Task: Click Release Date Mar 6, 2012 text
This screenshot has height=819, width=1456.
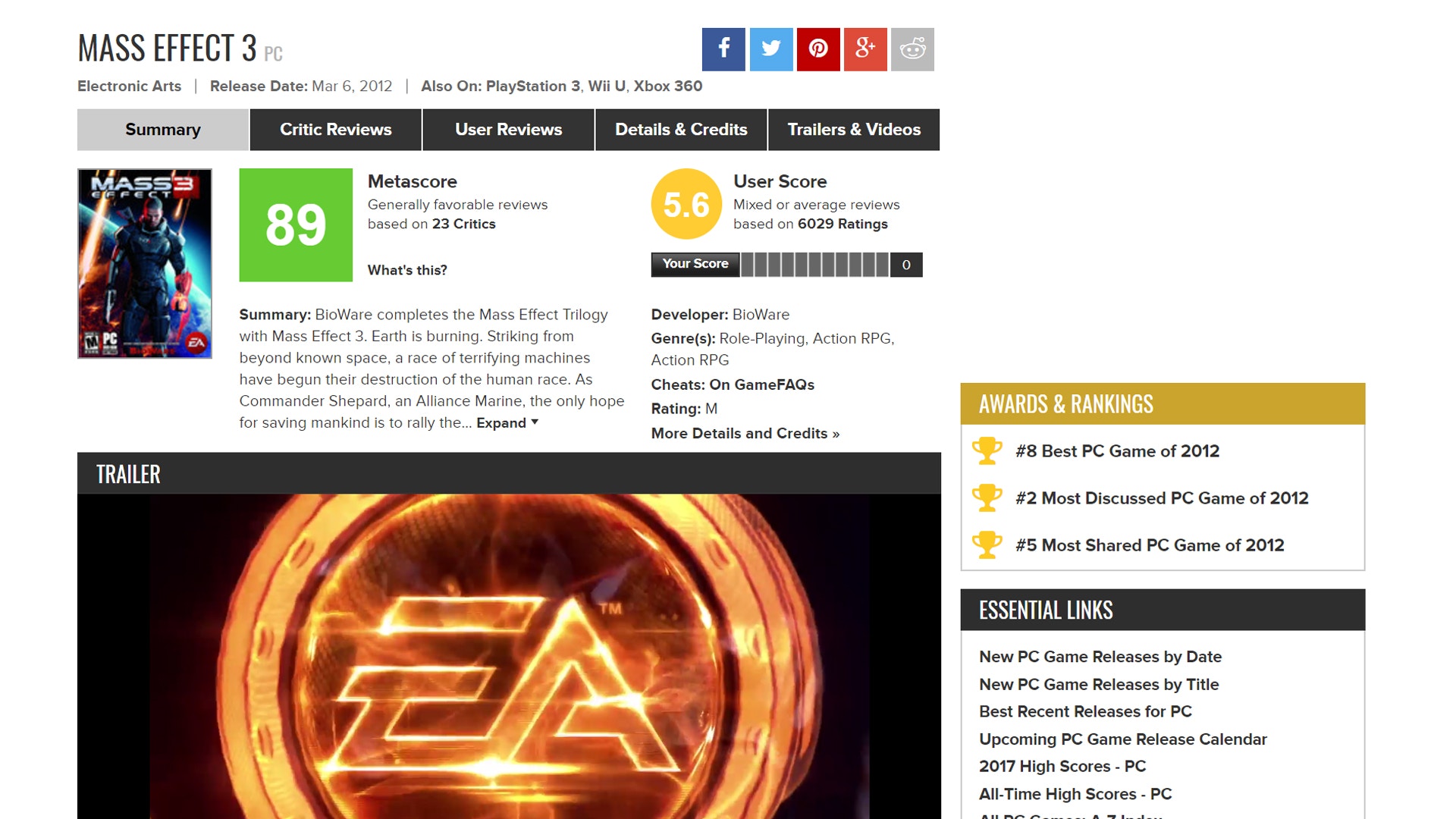Action: [x=301, y=86]
